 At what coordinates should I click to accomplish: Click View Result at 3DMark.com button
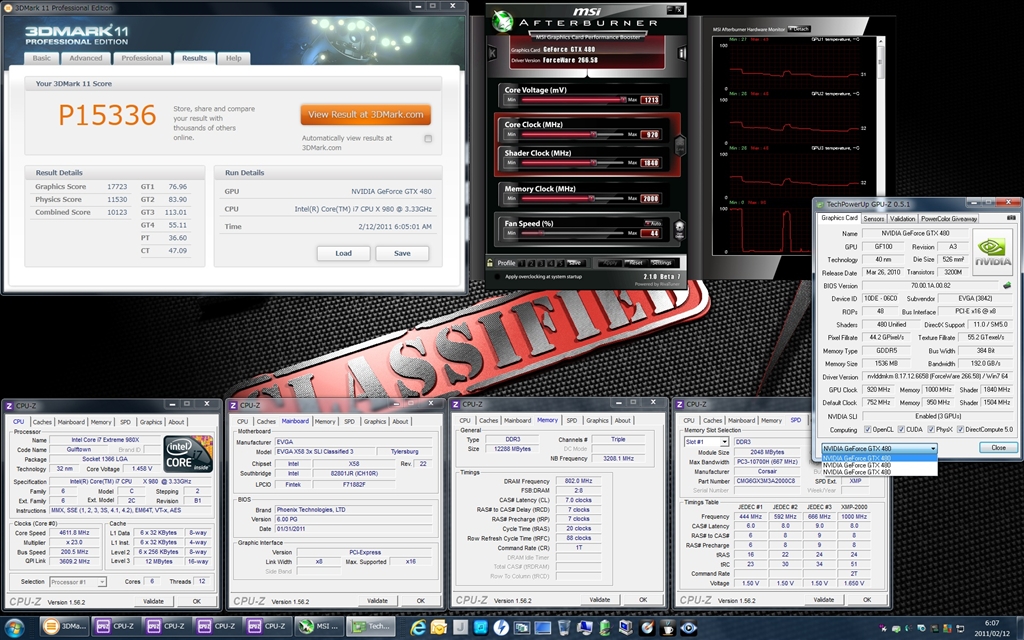366,114
